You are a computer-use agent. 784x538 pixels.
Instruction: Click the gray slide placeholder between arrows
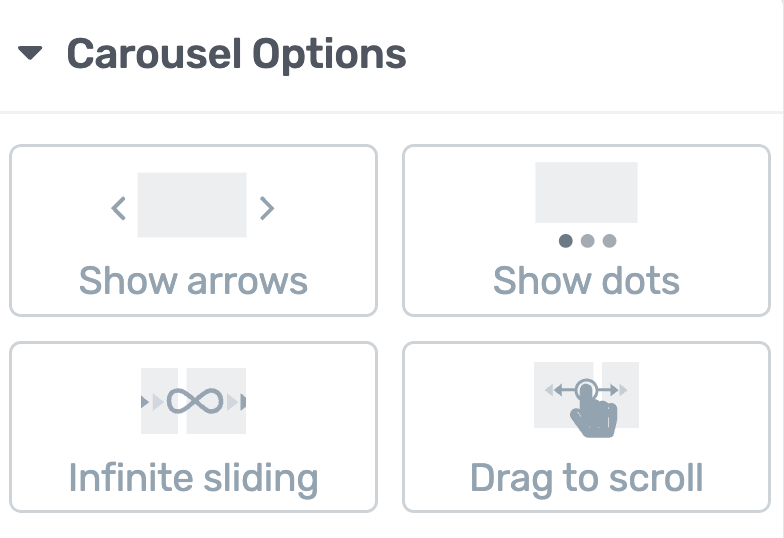point(192,205)
